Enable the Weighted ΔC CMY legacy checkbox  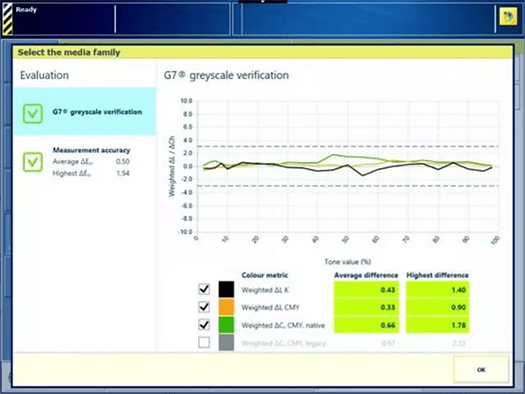click(204, 342)
